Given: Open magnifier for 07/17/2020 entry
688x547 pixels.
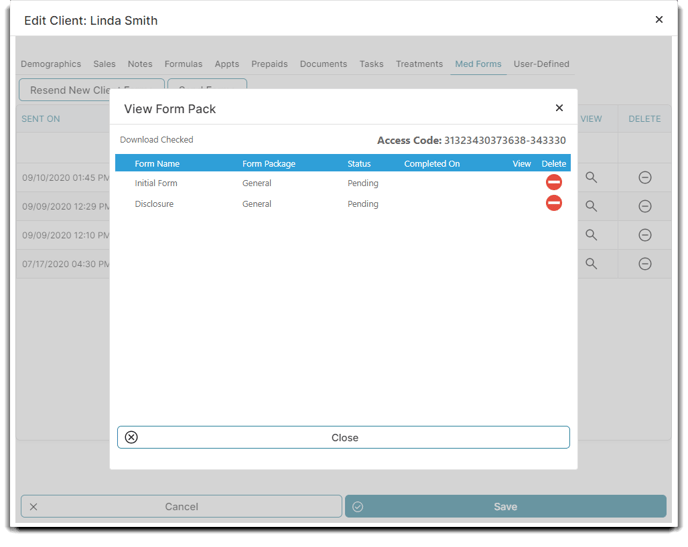Looking at the screenshot, I should (591, 264).
